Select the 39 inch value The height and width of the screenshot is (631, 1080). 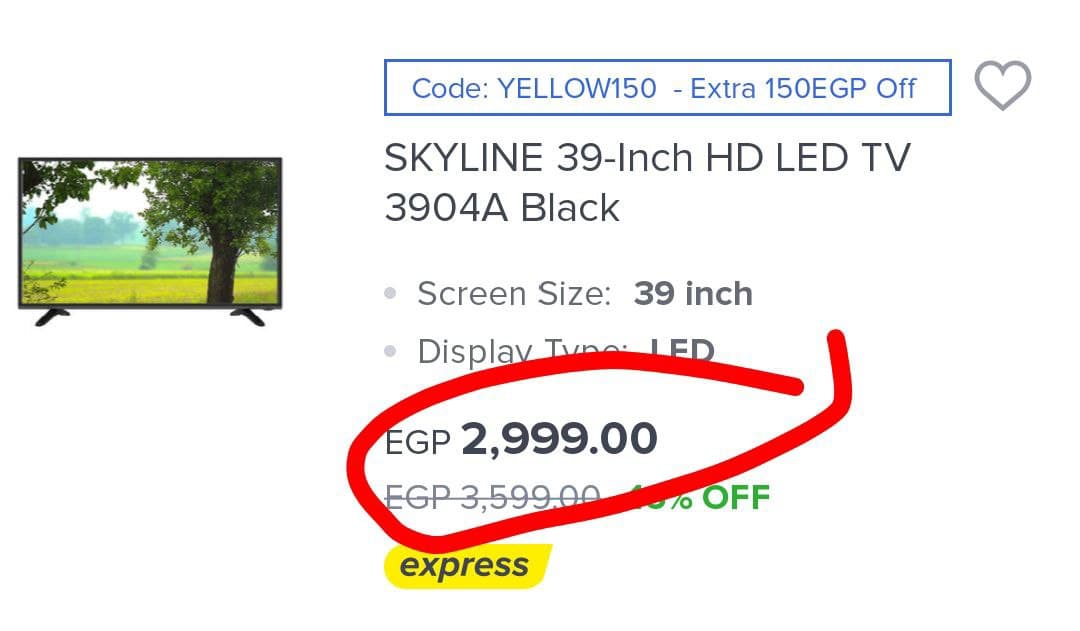(x=693, y=295)
